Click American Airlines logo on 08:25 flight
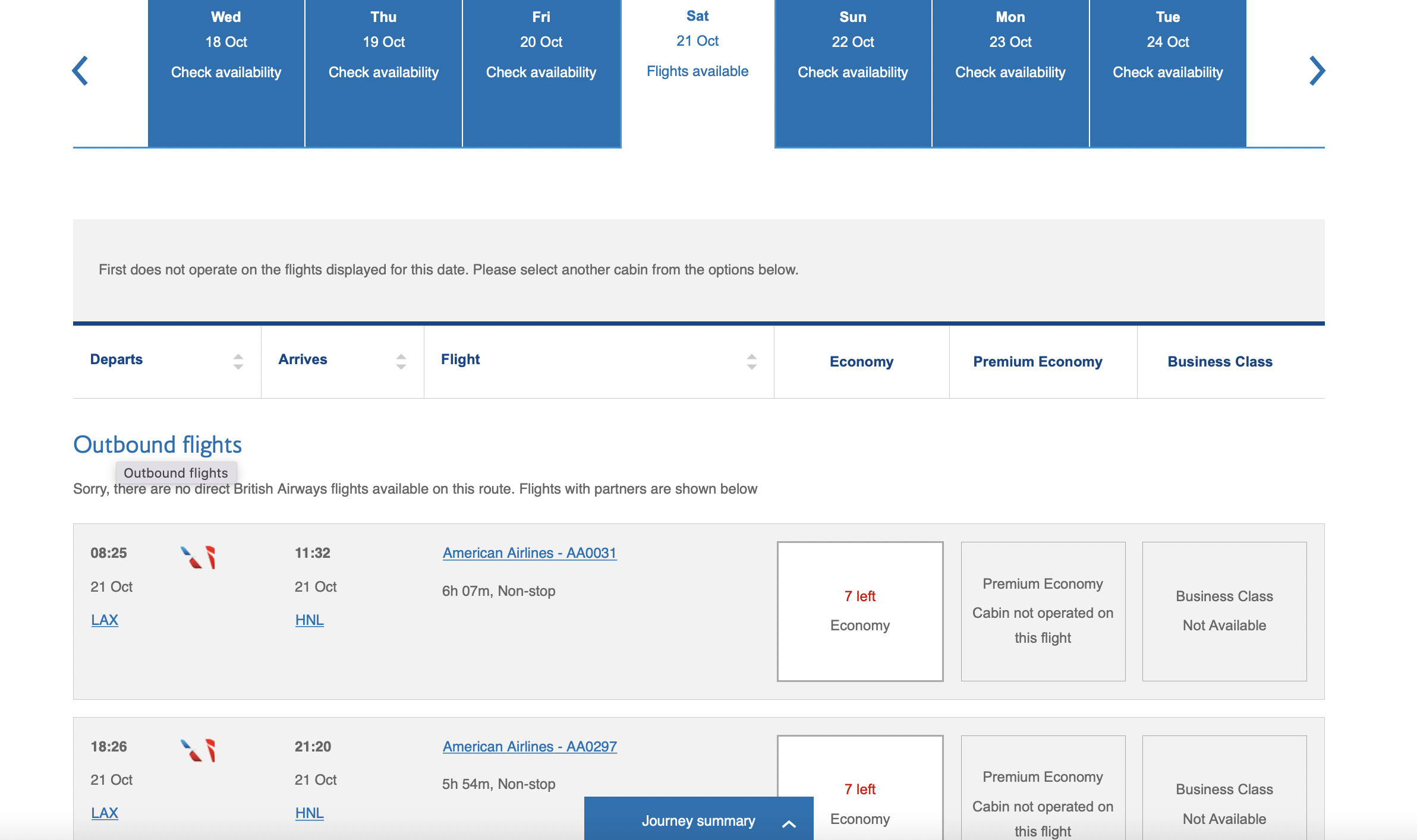The height and width of the screenshot is (840, 1417). [198, 557]
